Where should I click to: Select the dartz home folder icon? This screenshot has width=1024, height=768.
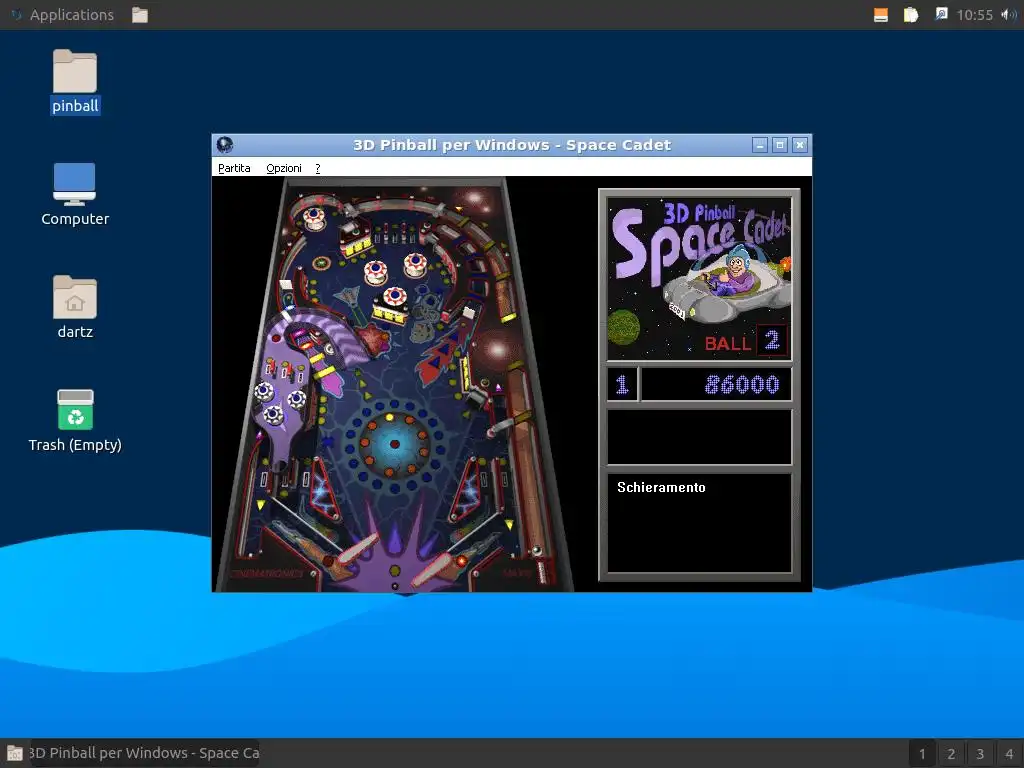(x=75, y=307)
